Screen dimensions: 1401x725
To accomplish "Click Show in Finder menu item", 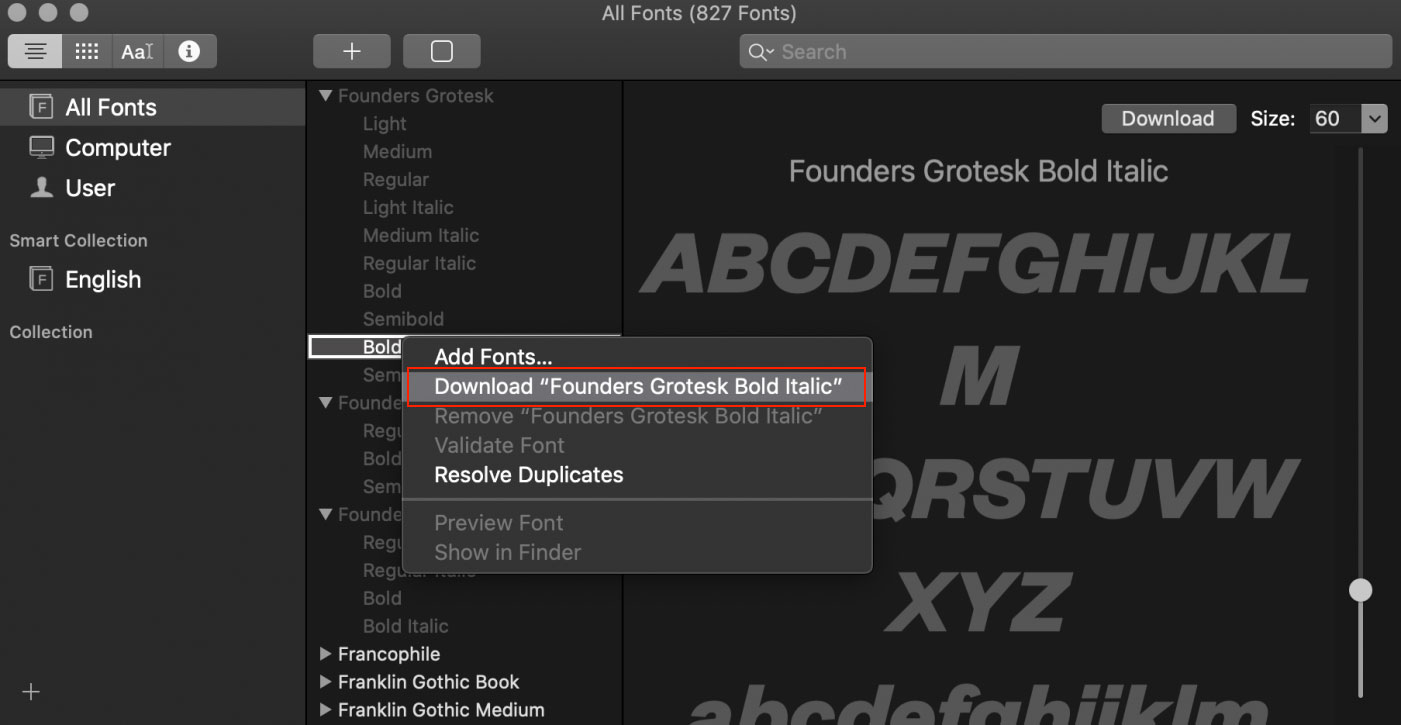I will pos(637,552).
